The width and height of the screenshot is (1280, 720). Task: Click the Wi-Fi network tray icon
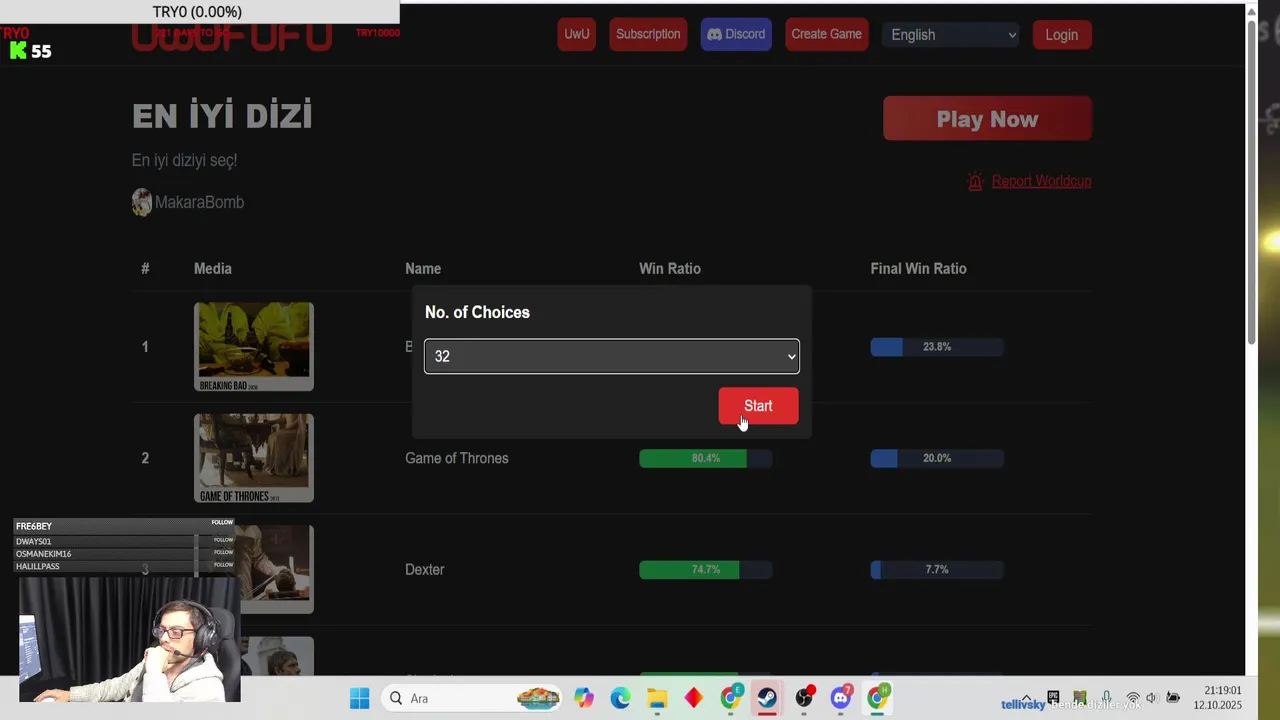point(1132,698)
